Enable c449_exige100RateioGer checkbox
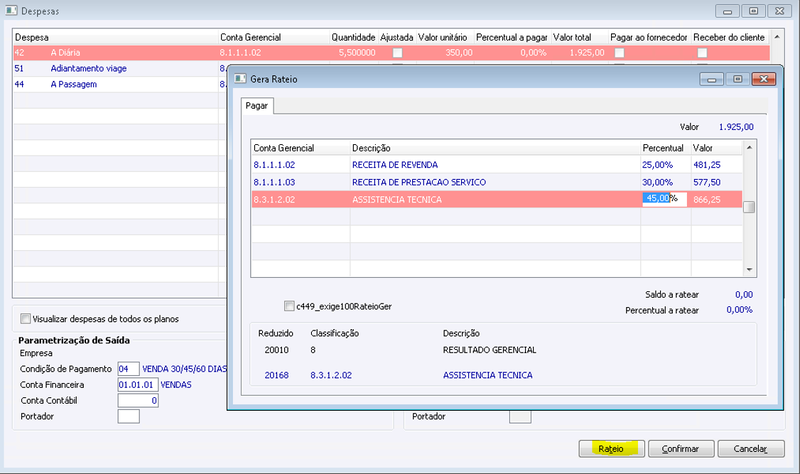The width and height of the screenshot is (800, 474). [x=289, y=306]
